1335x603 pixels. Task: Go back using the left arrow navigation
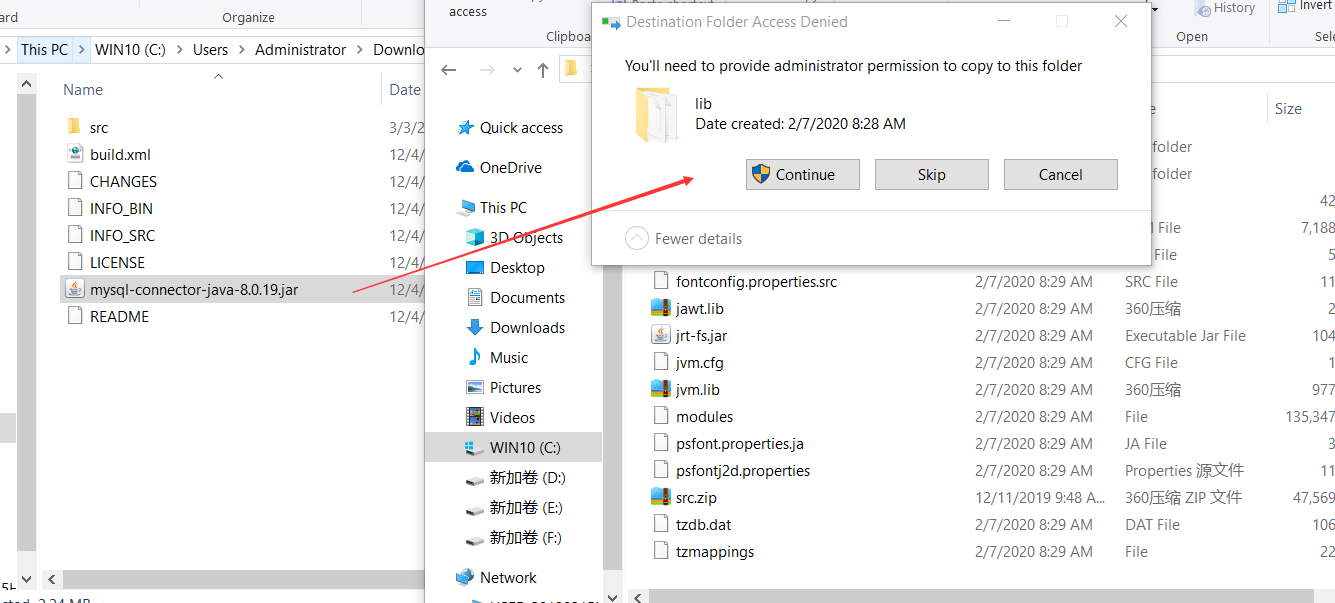click(x=449, y=70)
